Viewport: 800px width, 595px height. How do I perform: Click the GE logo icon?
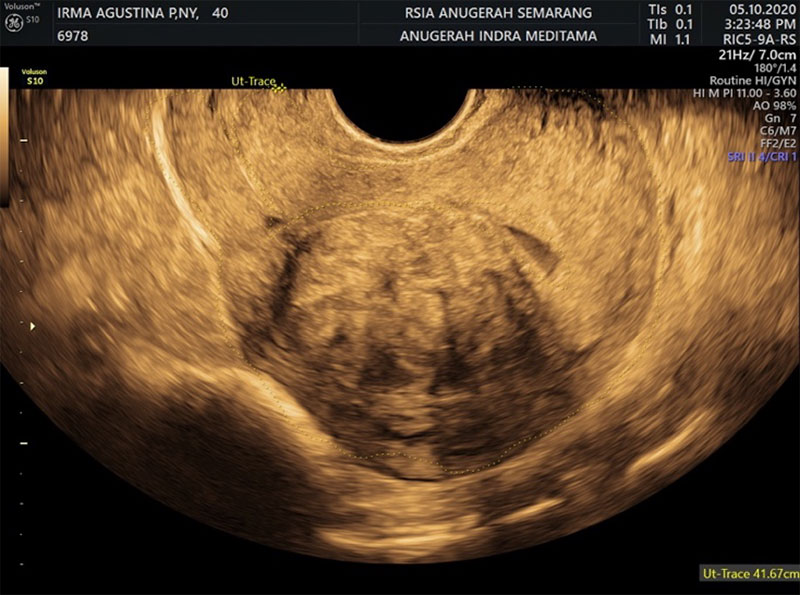click(13, 23)
